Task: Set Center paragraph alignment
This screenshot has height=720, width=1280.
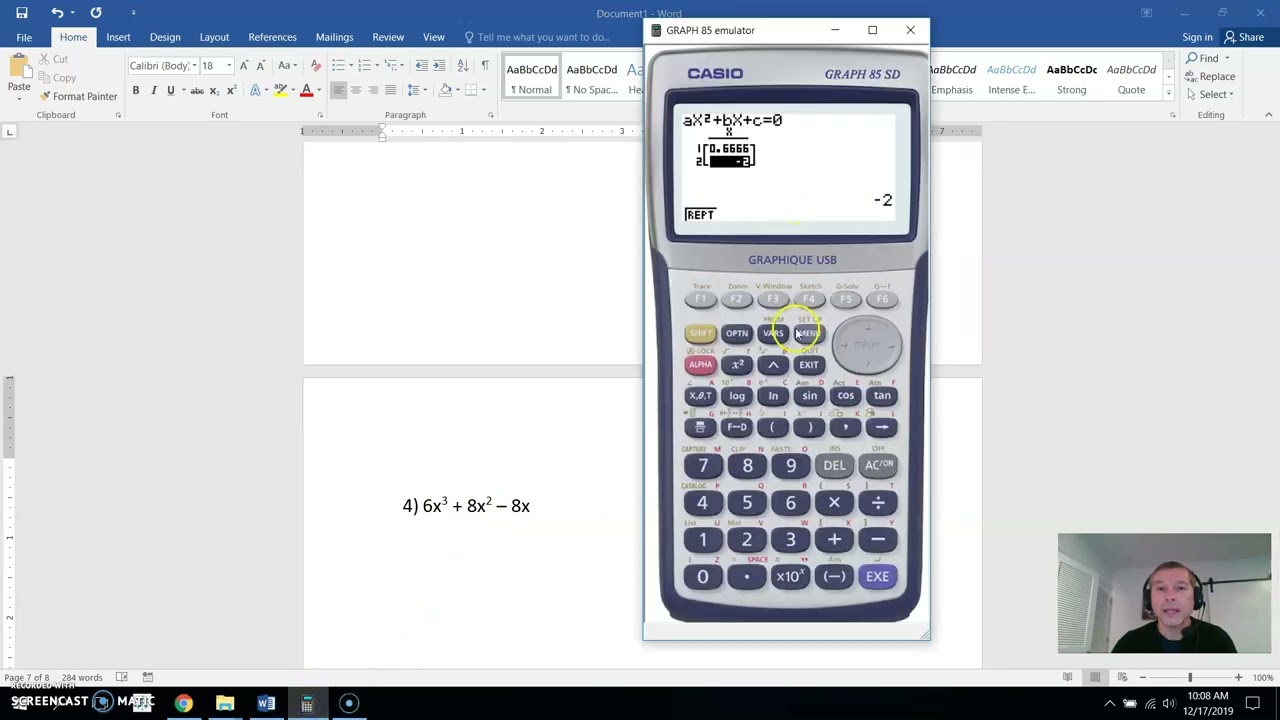Action: coord(356,90)
